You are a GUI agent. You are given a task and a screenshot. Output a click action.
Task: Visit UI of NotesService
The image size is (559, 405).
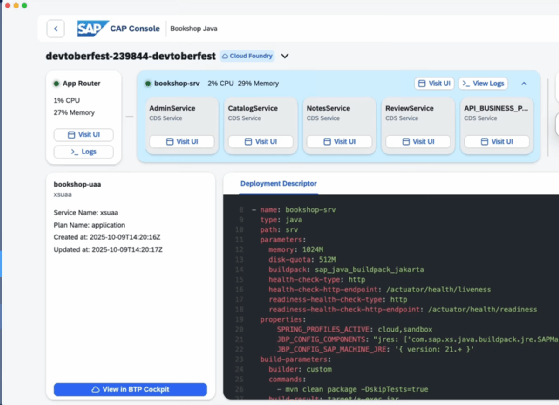click(x=339, y=142)
